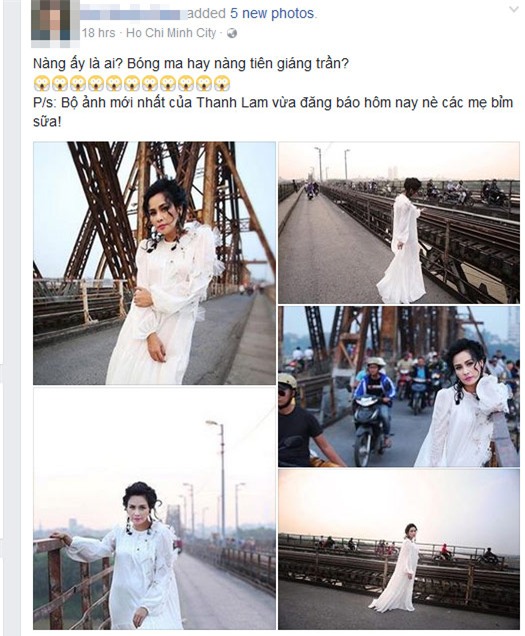
Task: Open large photo of woman by bridge trusses
Action: coord(154,263)
